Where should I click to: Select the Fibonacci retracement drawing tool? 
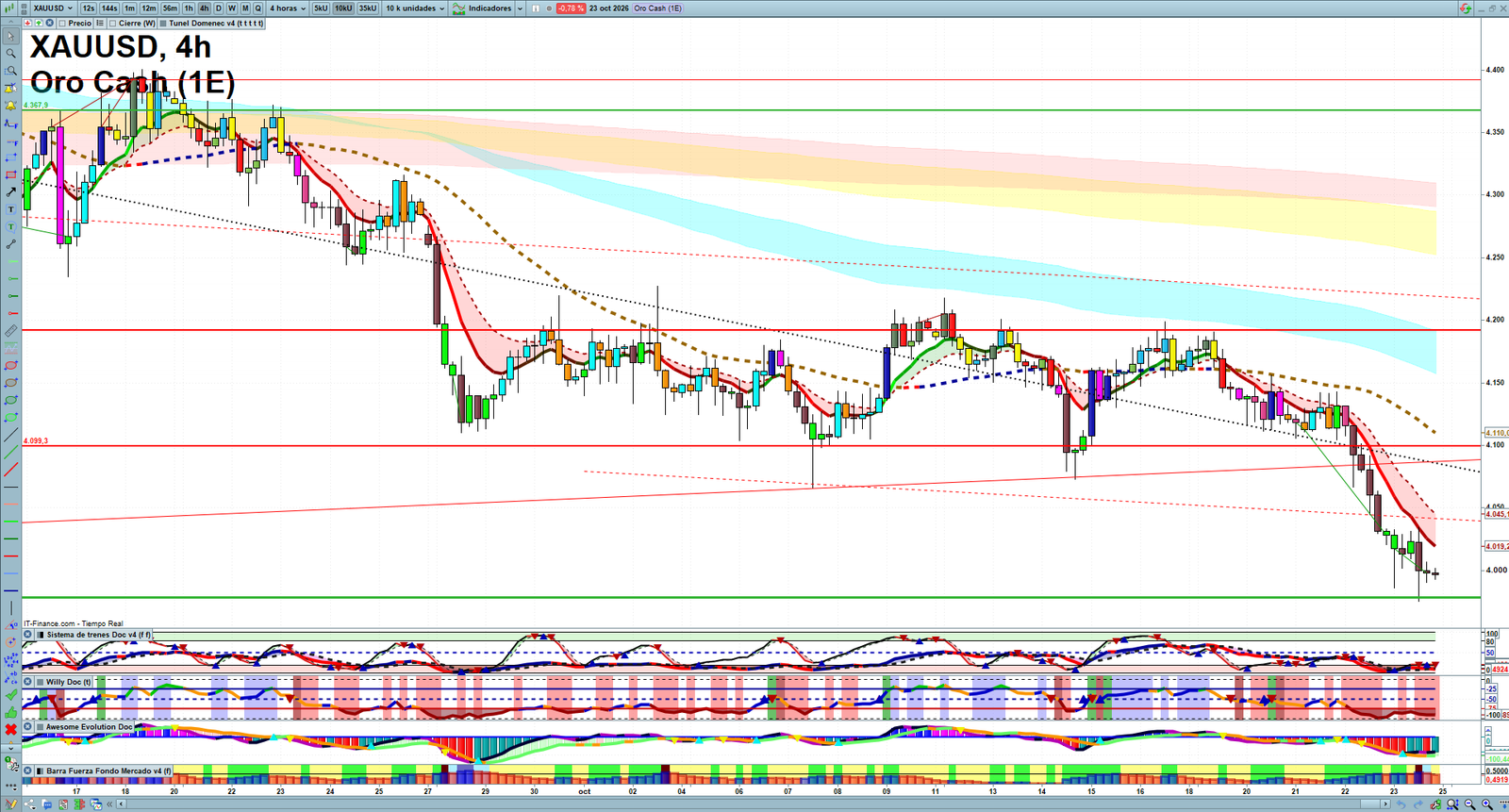10,123
